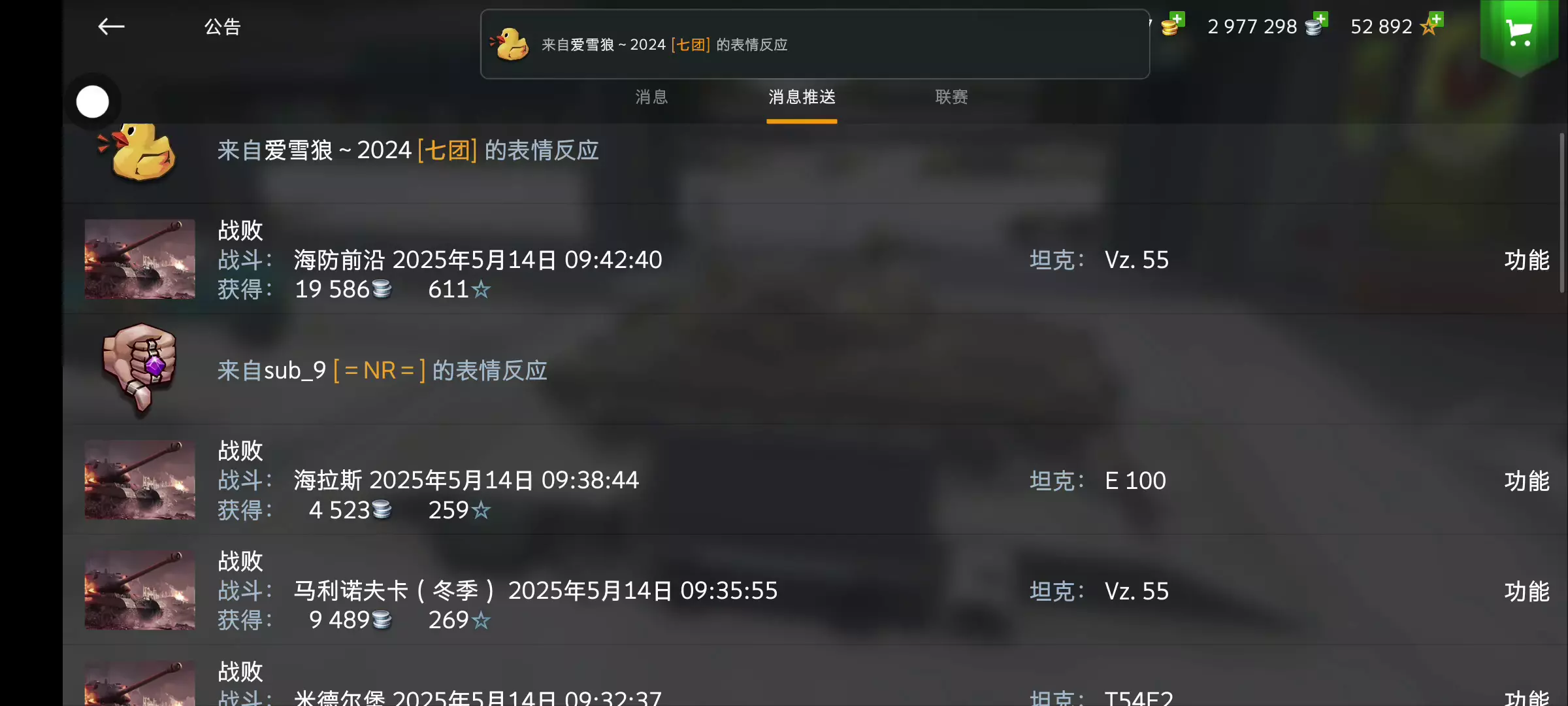Go back using the arrow icon
Screen dimensions: 1568x706
pos(111,26)
